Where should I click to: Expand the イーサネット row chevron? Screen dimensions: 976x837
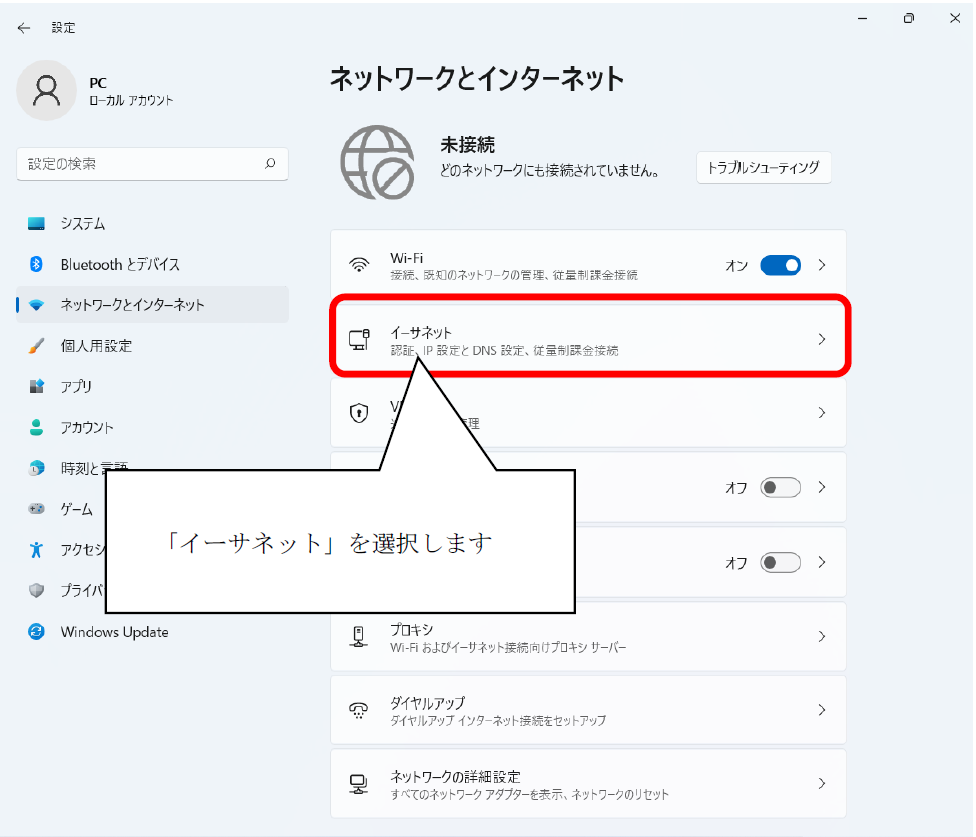[822, 339]
